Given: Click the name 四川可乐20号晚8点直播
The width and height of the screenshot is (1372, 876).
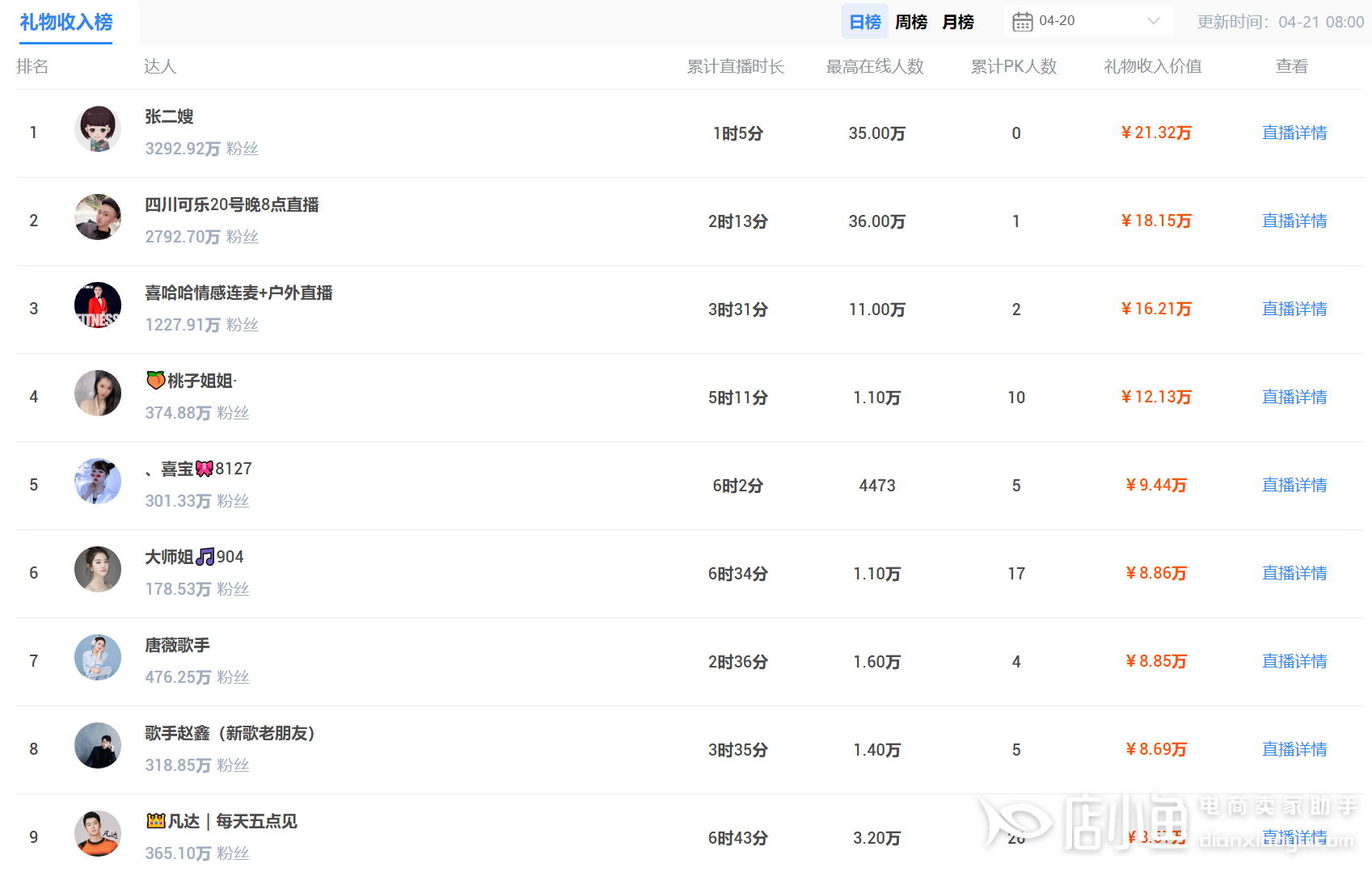Looking at the screenshot, I should (231, 204).
